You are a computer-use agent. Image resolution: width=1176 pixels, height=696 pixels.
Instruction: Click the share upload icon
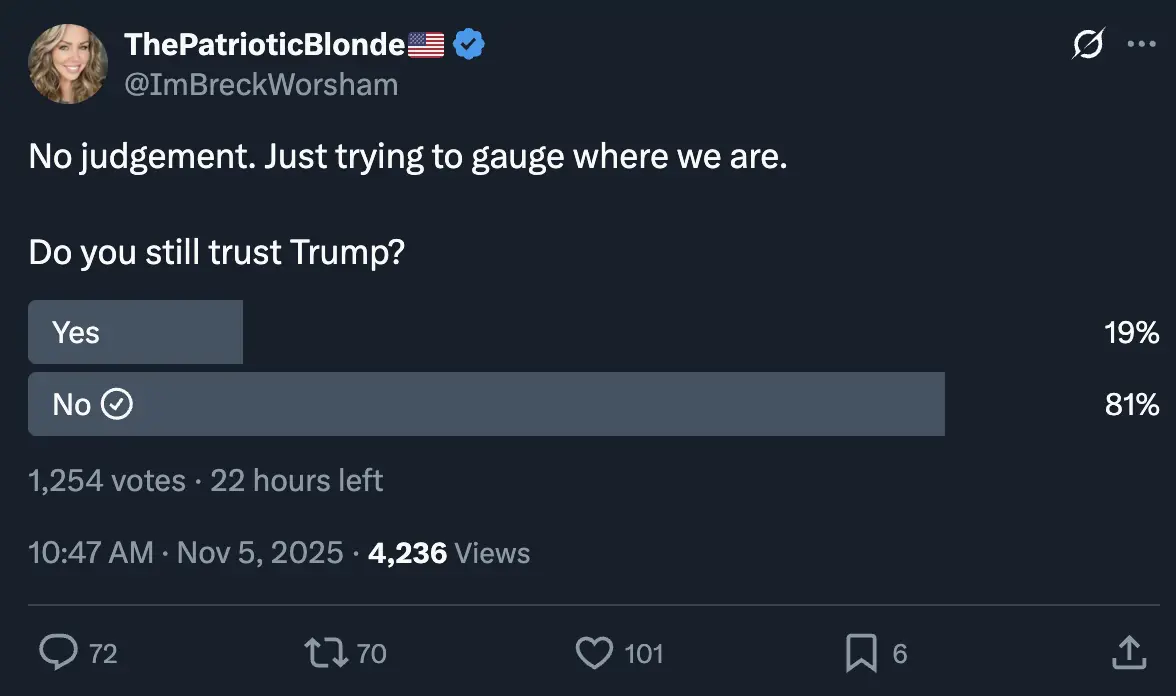[1128, 652]
